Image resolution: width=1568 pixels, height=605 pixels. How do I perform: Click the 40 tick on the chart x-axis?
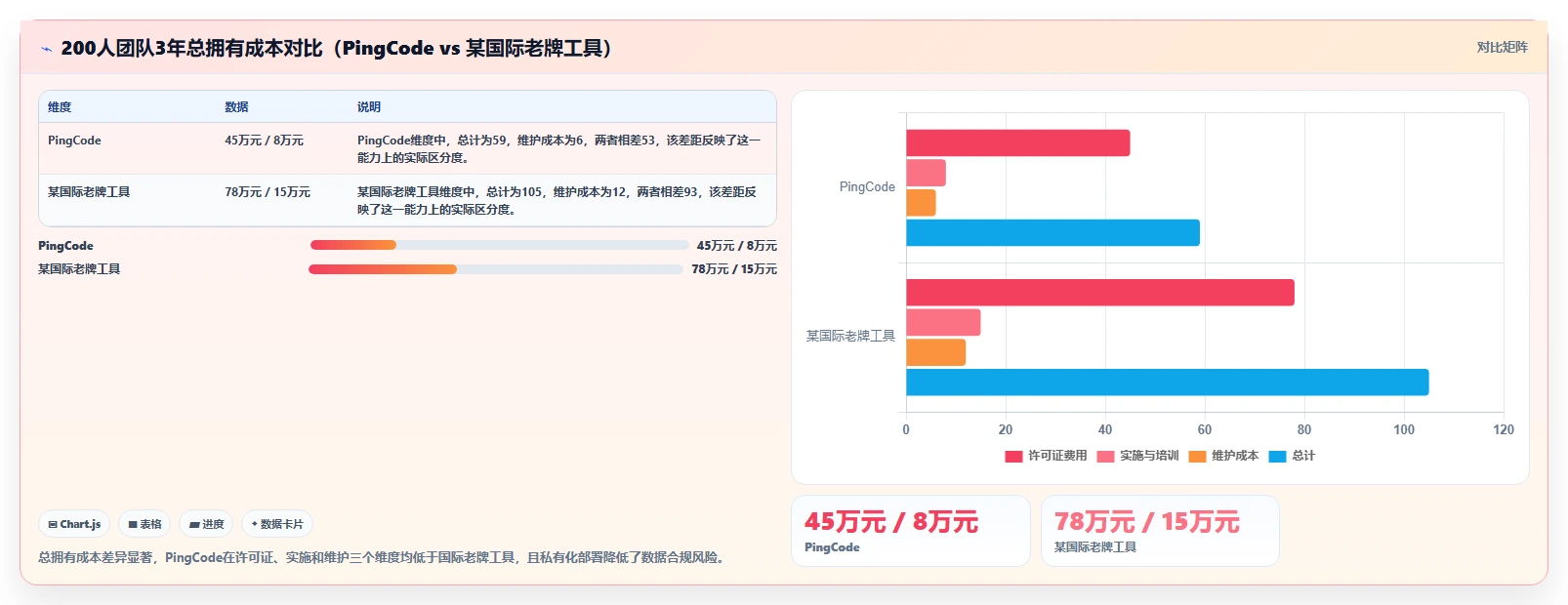point(1105,429)
